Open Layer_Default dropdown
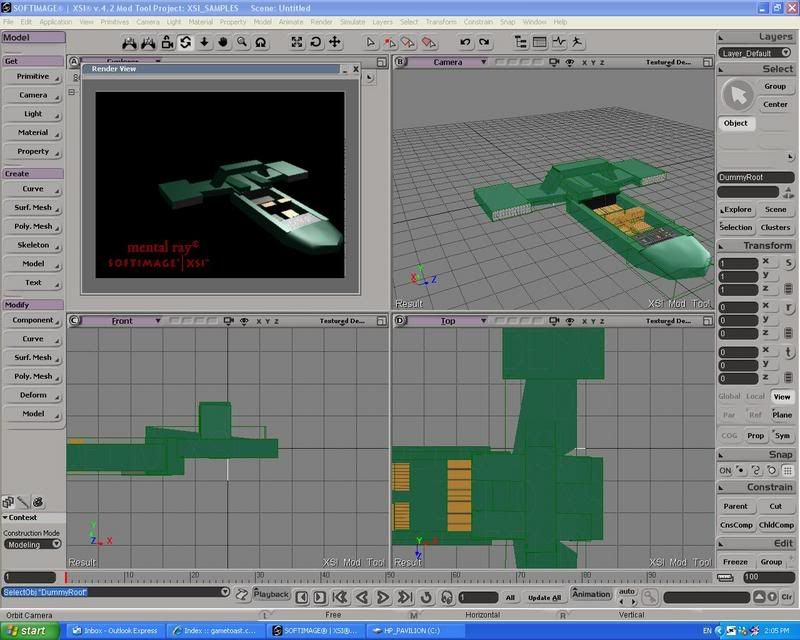 click(x=755, y=53)
